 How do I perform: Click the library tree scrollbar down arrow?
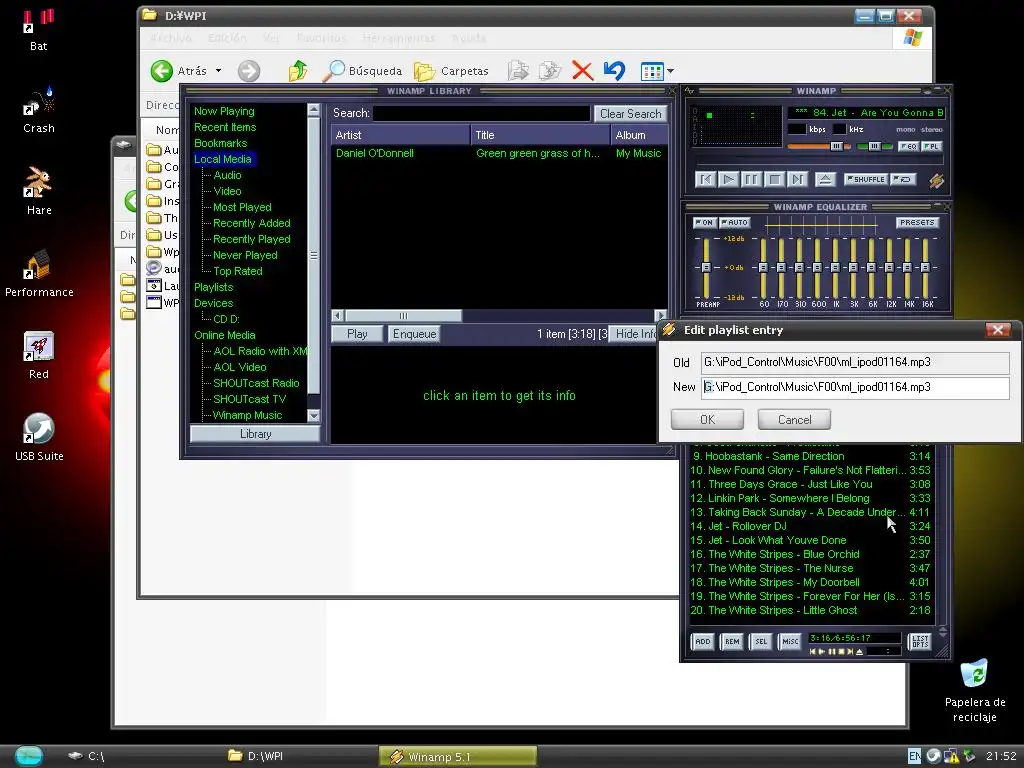[313, 415]
